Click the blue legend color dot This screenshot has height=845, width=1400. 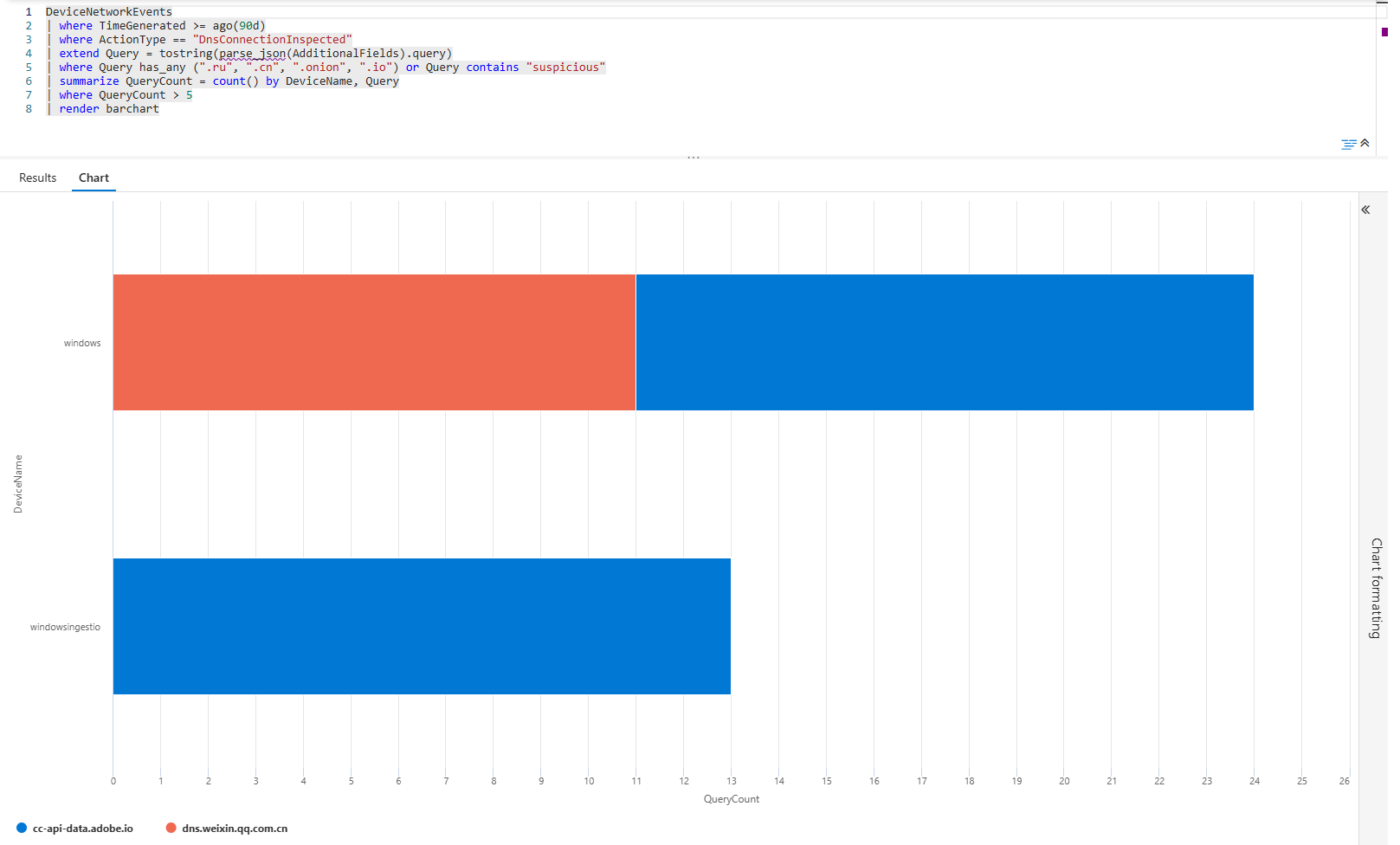22,829
